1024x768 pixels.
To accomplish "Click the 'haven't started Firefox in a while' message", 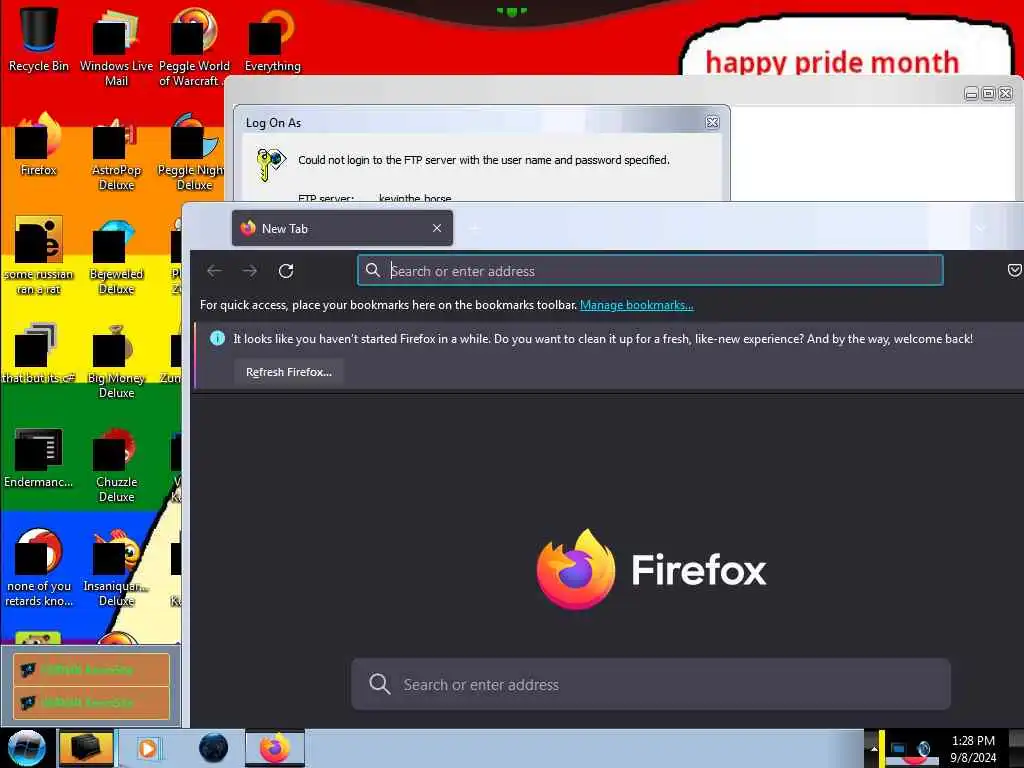I will (603, 339).
